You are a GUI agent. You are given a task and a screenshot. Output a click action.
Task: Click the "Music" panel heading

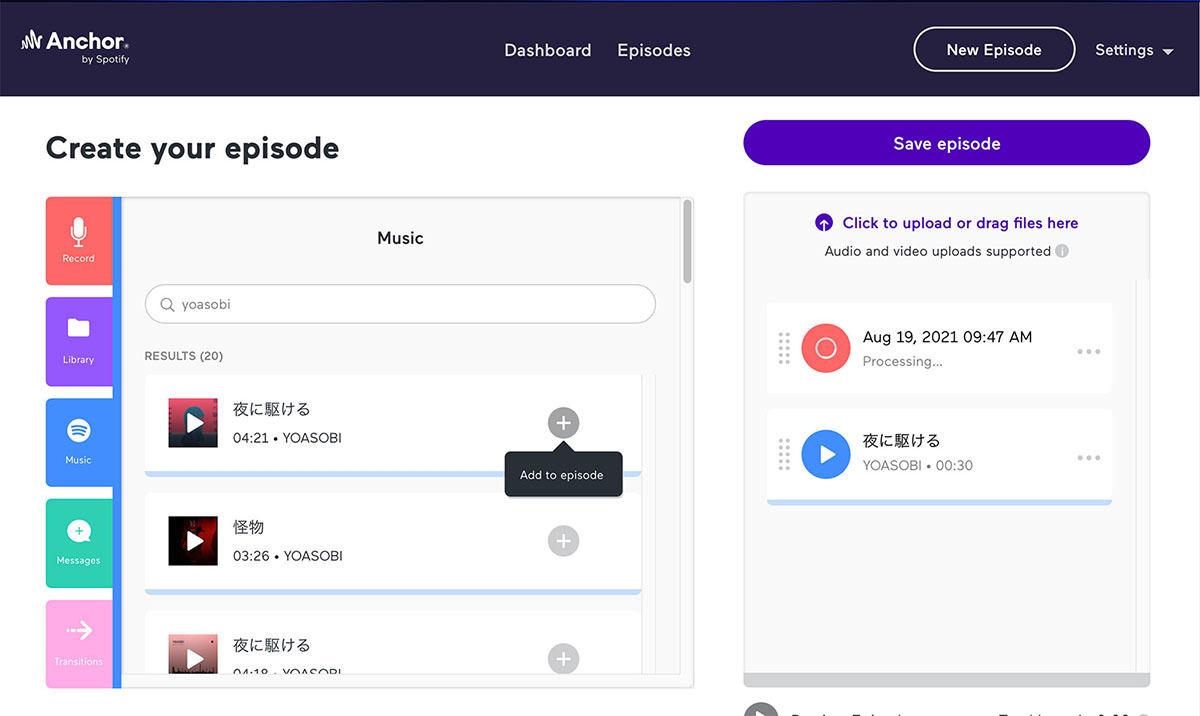400,238
